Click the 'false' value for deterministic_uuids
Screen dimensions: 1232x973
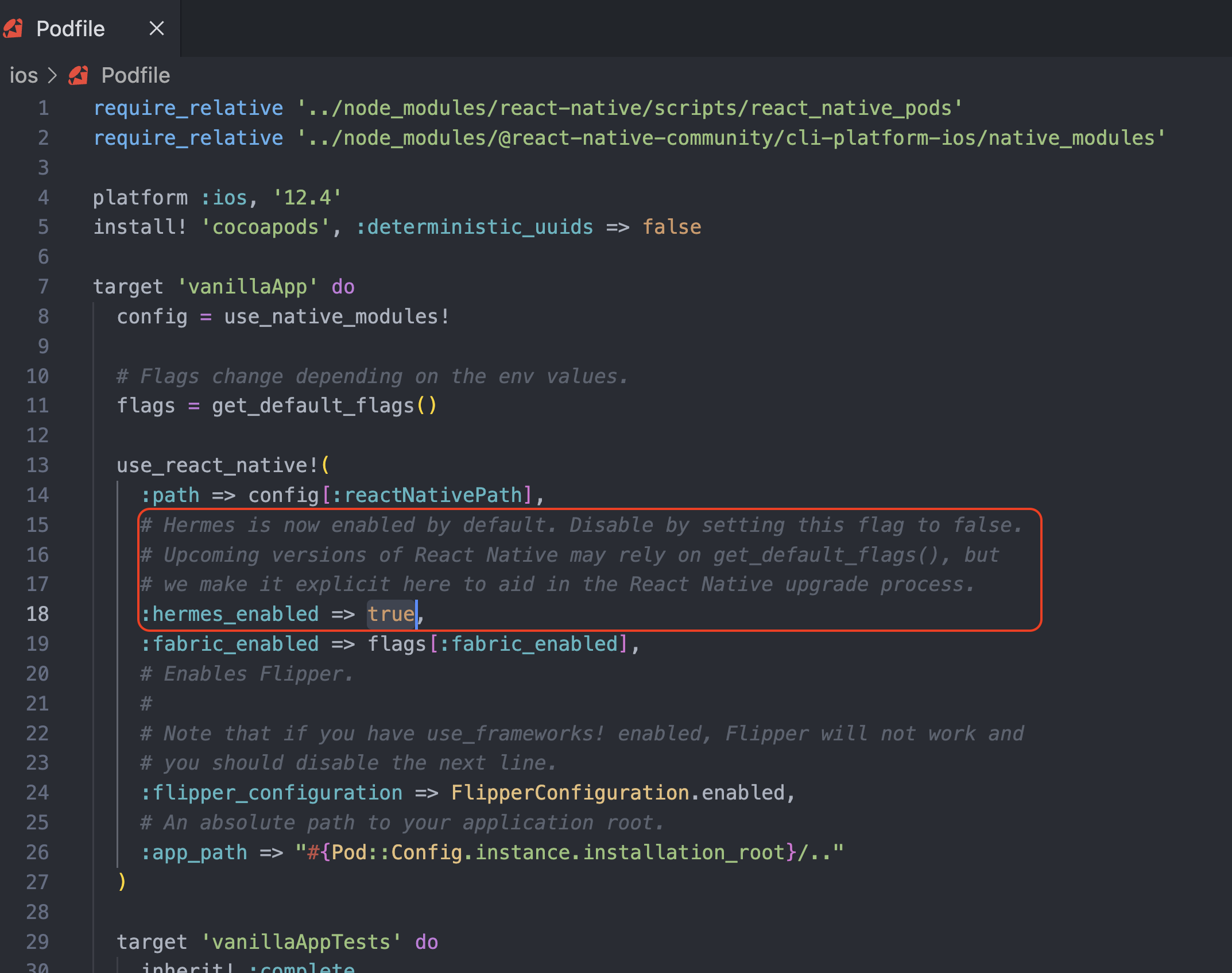(671, 227)
